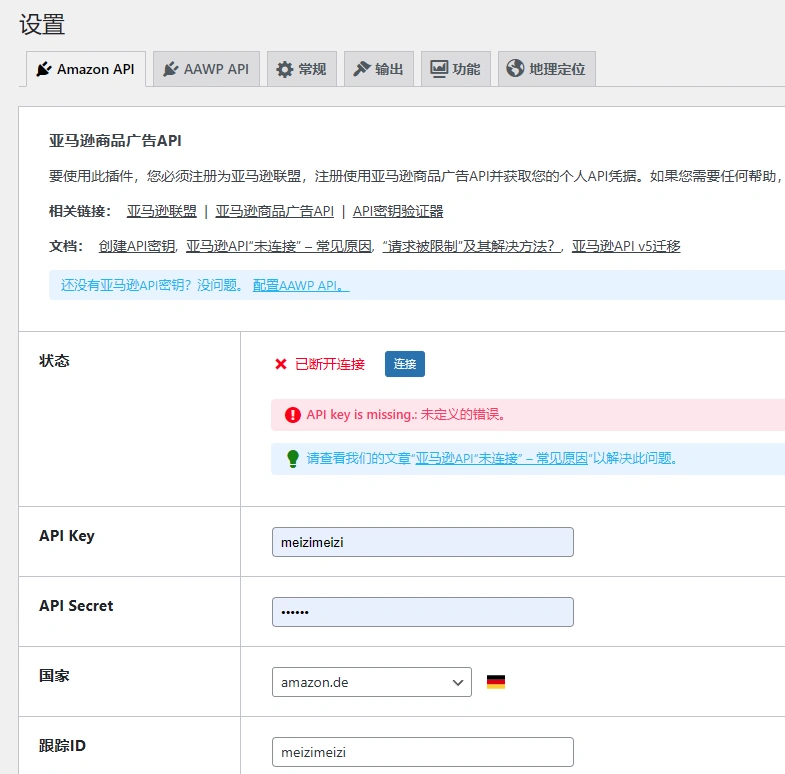Image resolution: width=785 pixels, height=774 pixels.
Task: Switch to the AAWP API tab
Action: [206, 69]
